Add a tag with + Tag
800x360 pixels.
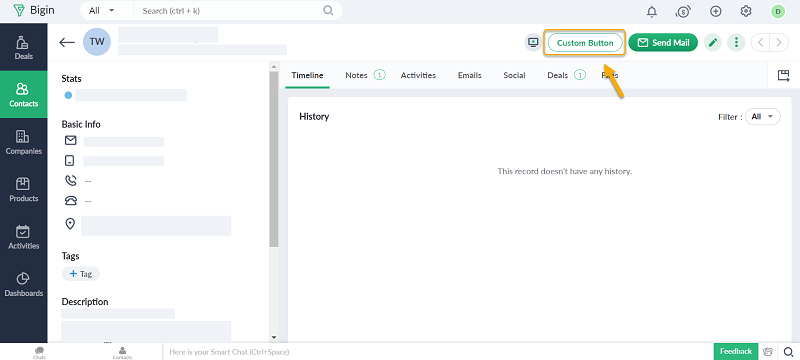tap(81, 274)
